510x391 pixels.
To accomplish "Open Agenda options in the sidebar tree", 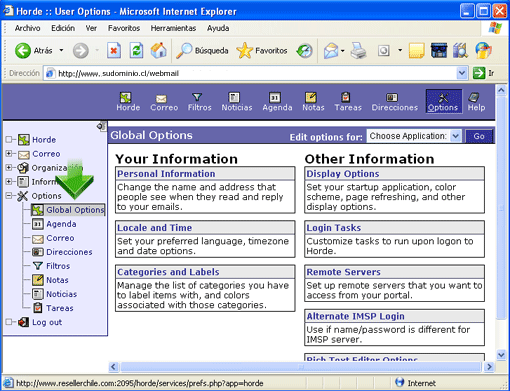I will pyautogui.click(x=54, y=224).
